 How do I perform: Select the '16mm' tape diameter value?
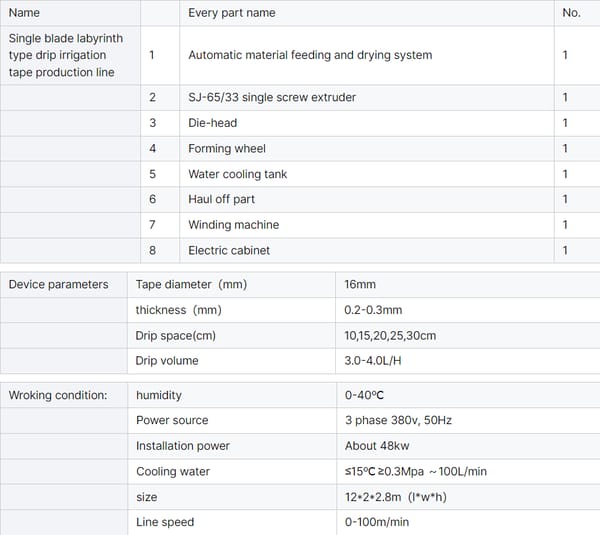click(x=360, y=285)
